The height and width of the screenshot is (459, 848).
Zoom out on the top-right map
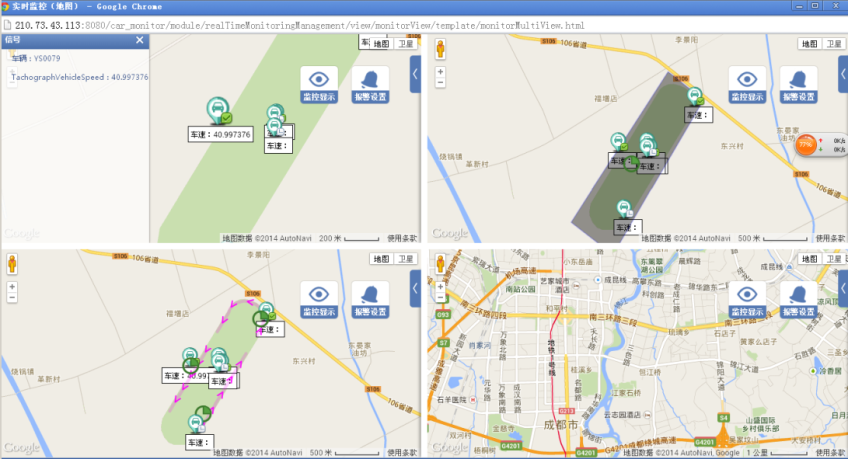[440, 83]
